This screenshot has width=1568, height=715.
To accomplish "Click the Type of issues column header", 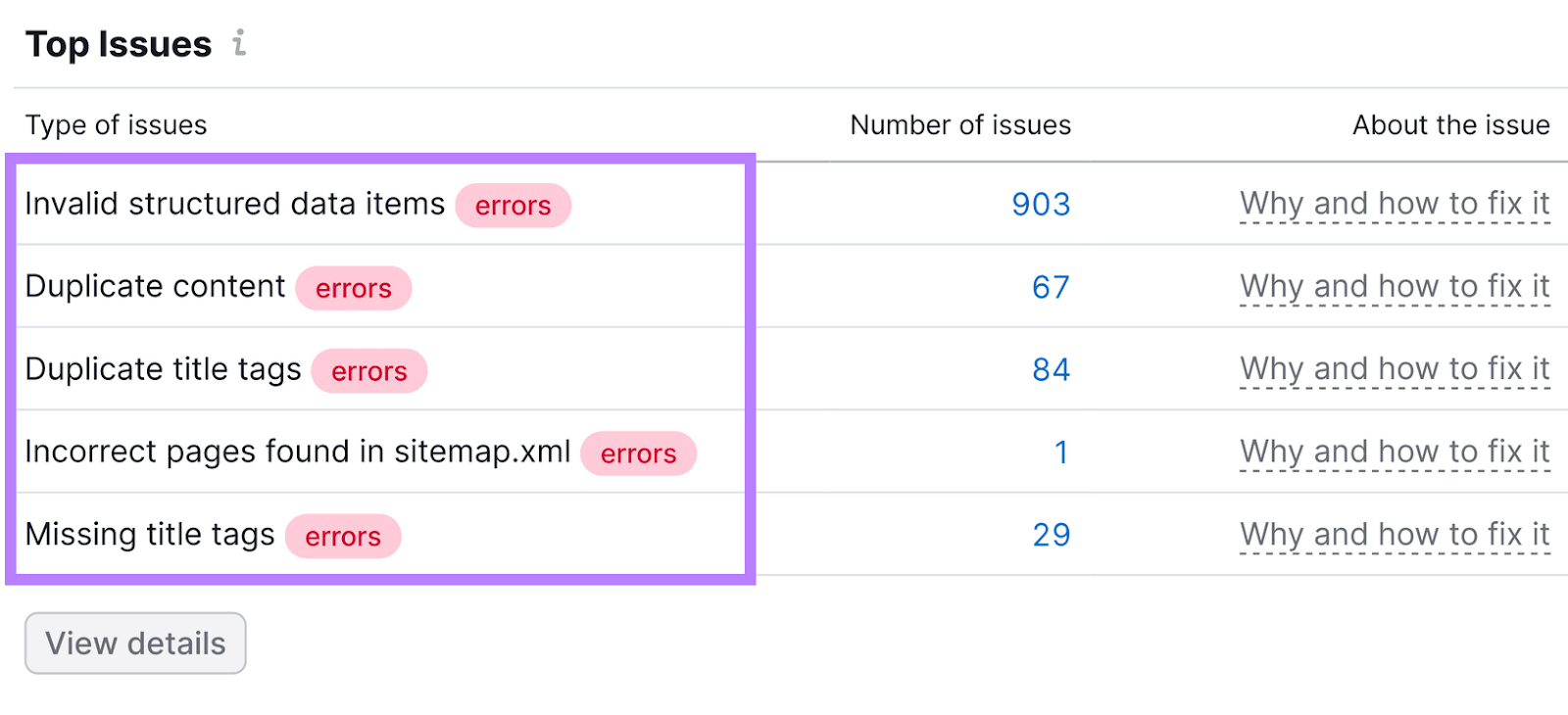I will [116, 124].
